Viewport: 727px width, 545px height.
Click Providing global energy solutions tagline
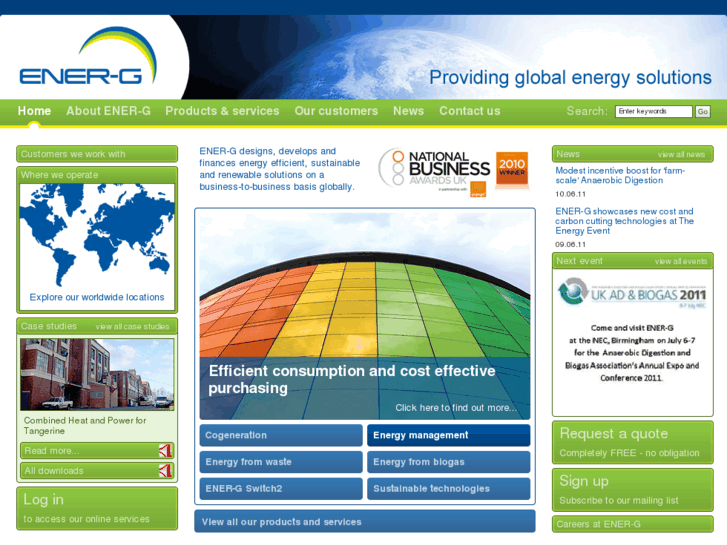[570, 78]
